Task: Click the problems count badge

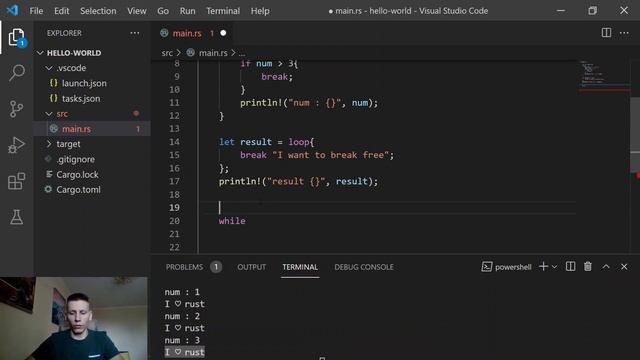Action: click(x=216, y=267)
